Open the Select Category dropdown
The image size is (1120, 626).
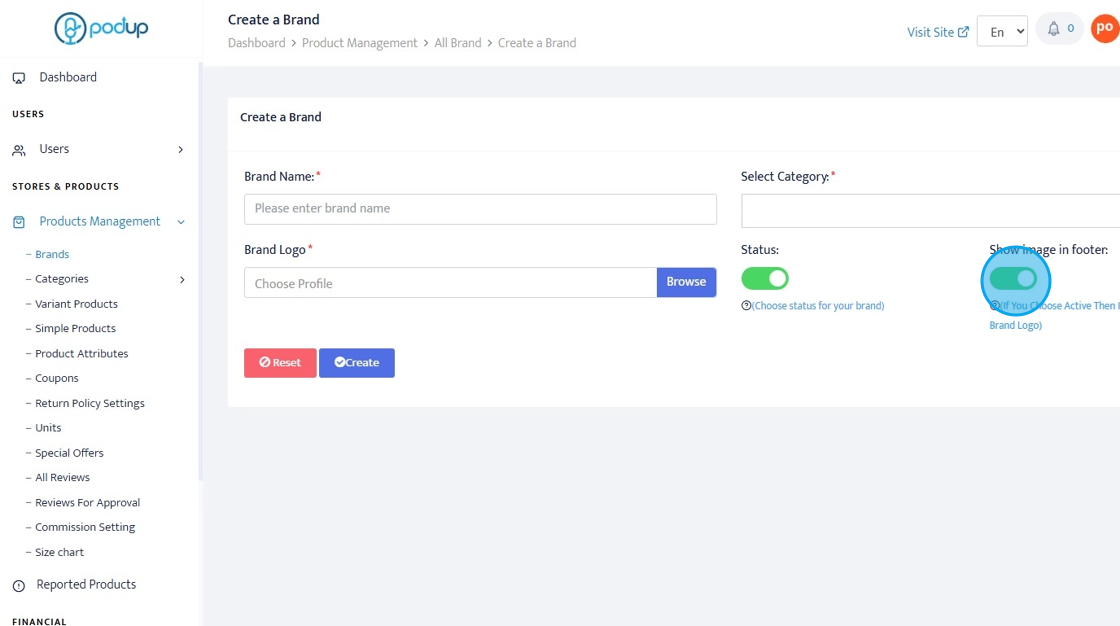pyautogui.click(x=930, y=211)
